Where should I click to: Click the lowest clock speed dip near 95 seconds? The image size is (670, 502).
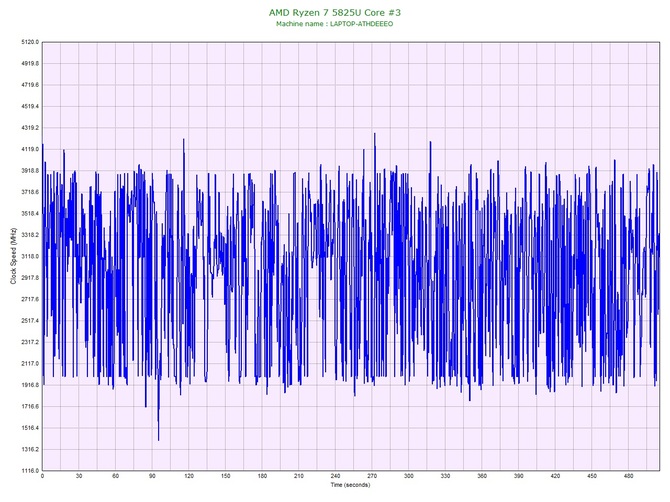click(x=159, y=440)
